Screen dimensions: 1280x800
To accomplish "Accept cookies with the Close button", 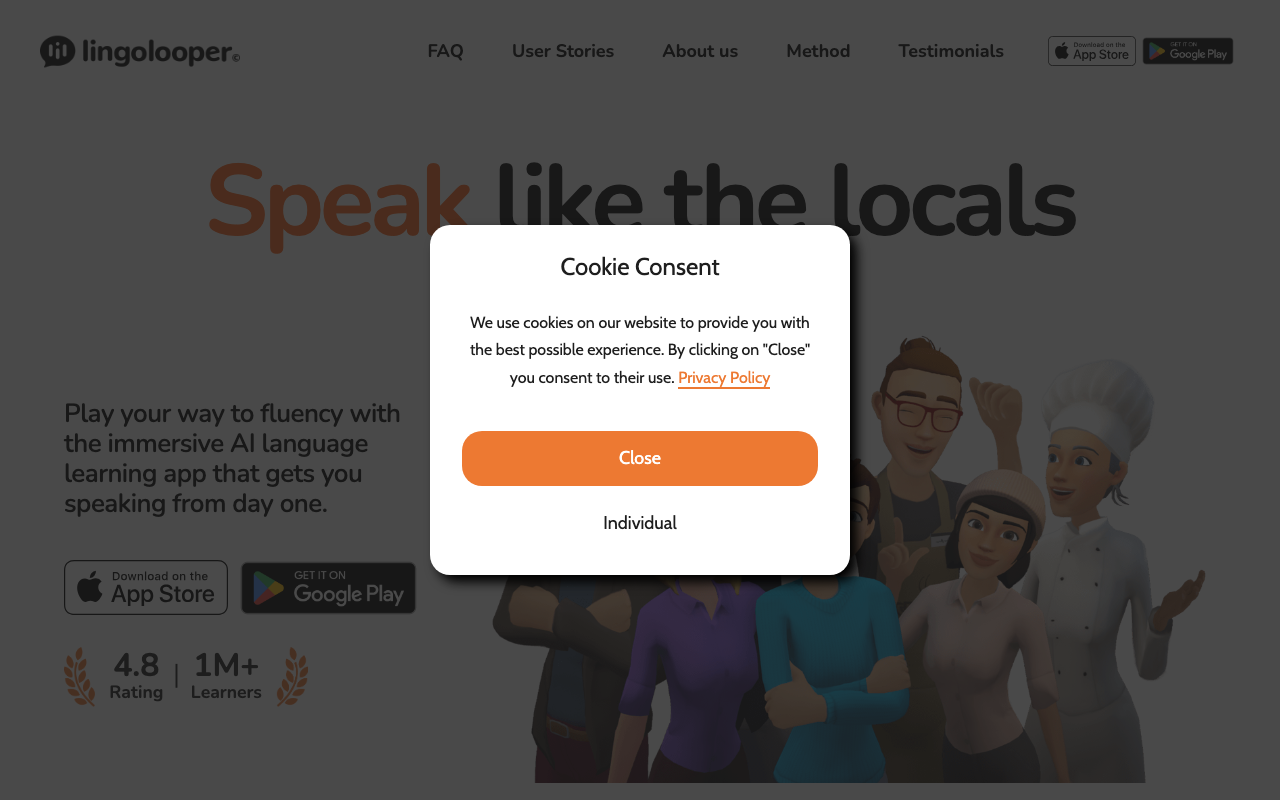I will pos(640,458).
